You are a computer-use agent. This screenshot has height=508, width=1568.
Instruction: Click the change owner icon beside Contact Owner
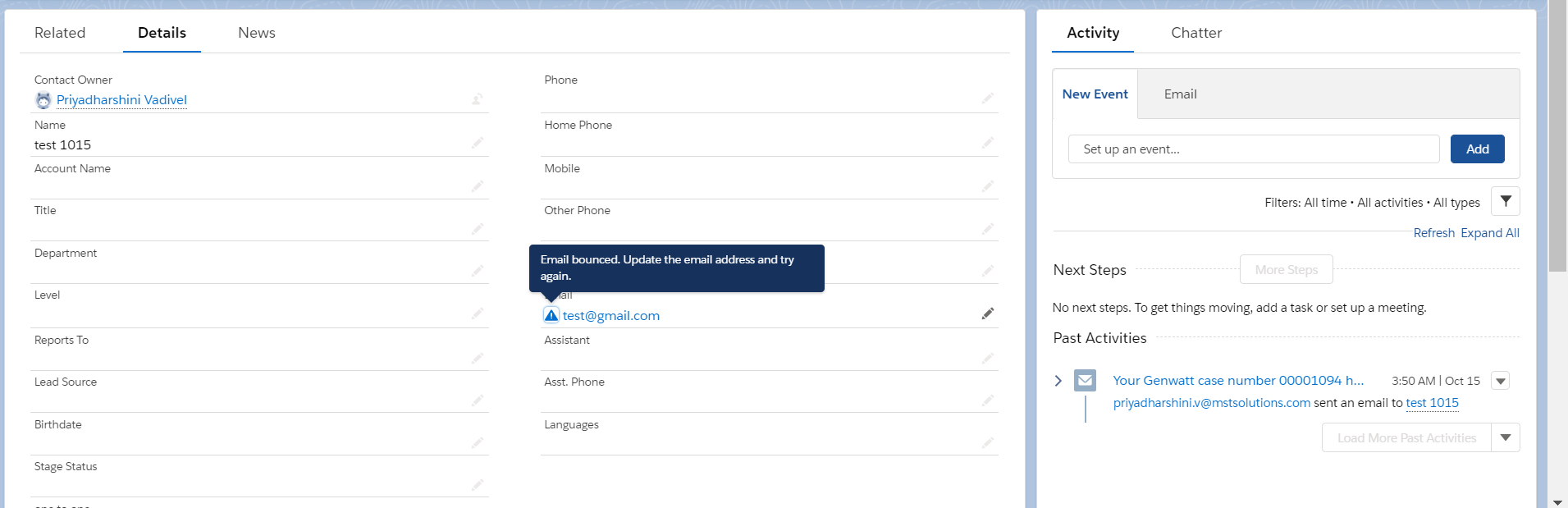(477, 99)
